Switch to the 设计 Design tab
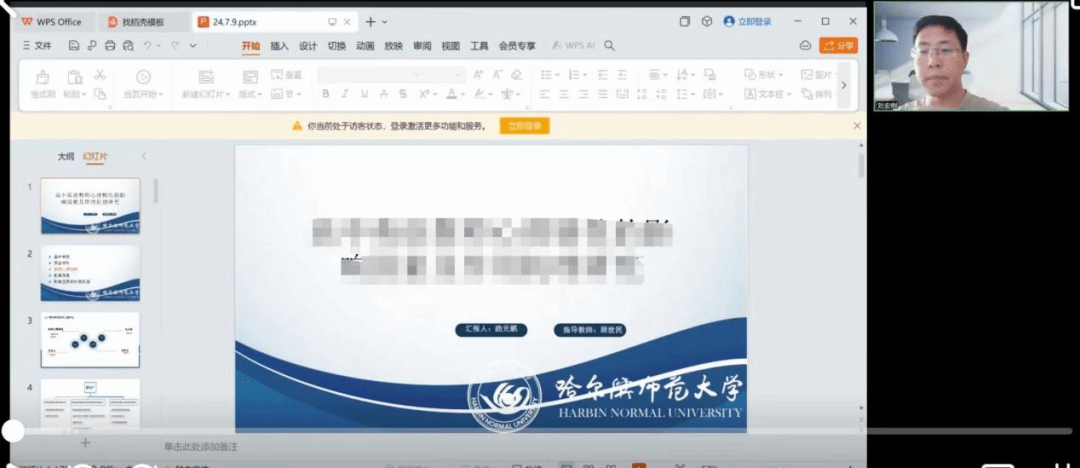This screenshot has height=468, width=1080. pos(308,46)
